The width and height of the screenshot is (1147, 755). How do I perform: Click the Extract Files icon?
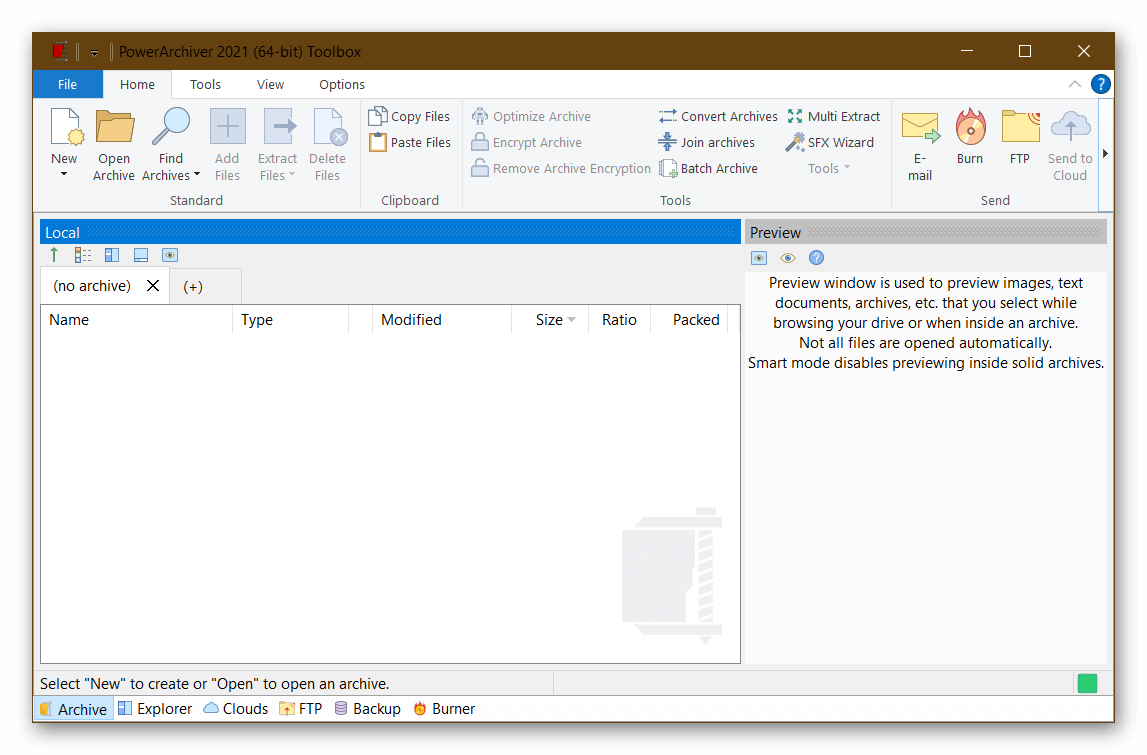coord(279,127)
